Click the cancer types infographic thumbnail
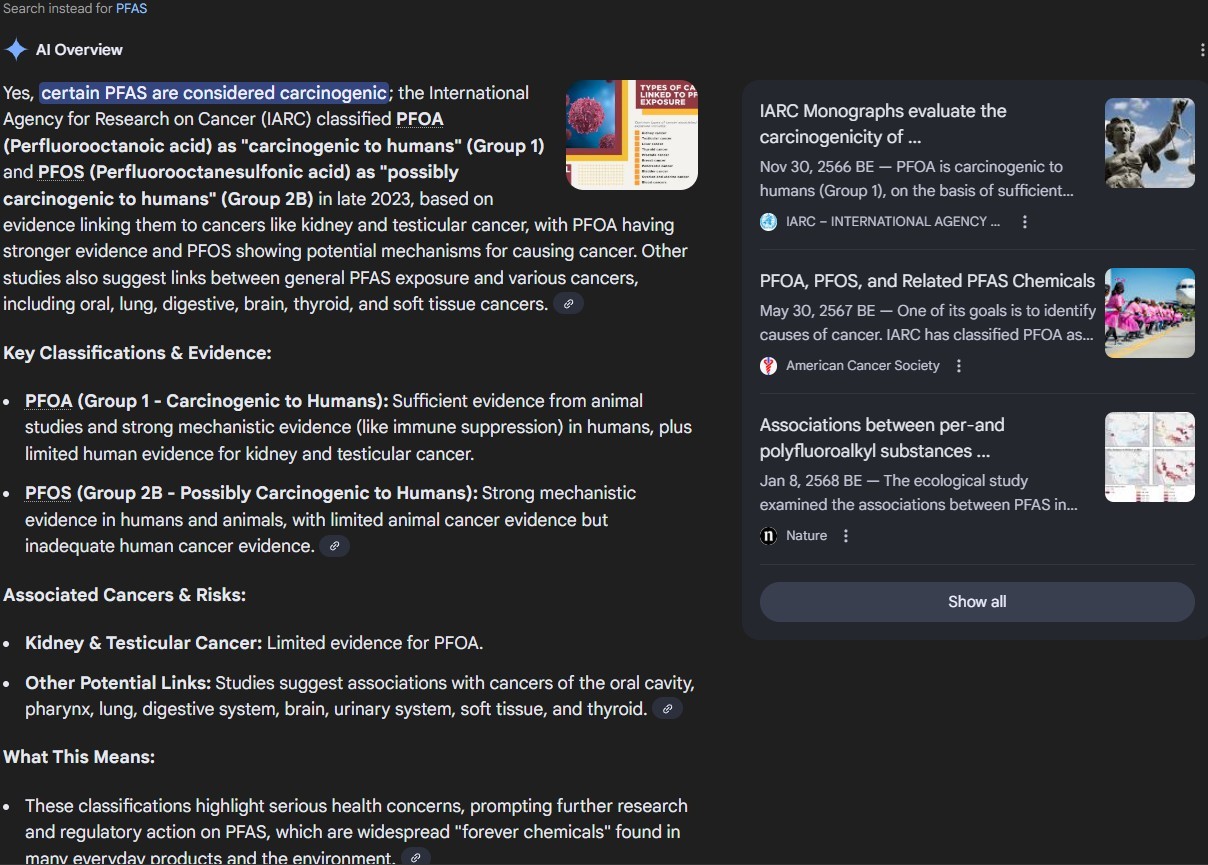This screenshot has width=1208, height=865. coord(632,135)
